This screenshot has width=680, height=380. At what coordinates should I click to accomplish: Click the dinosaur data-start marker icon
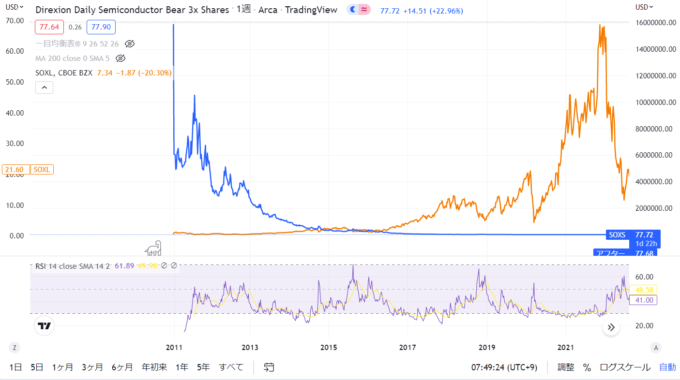click(153, 248)
